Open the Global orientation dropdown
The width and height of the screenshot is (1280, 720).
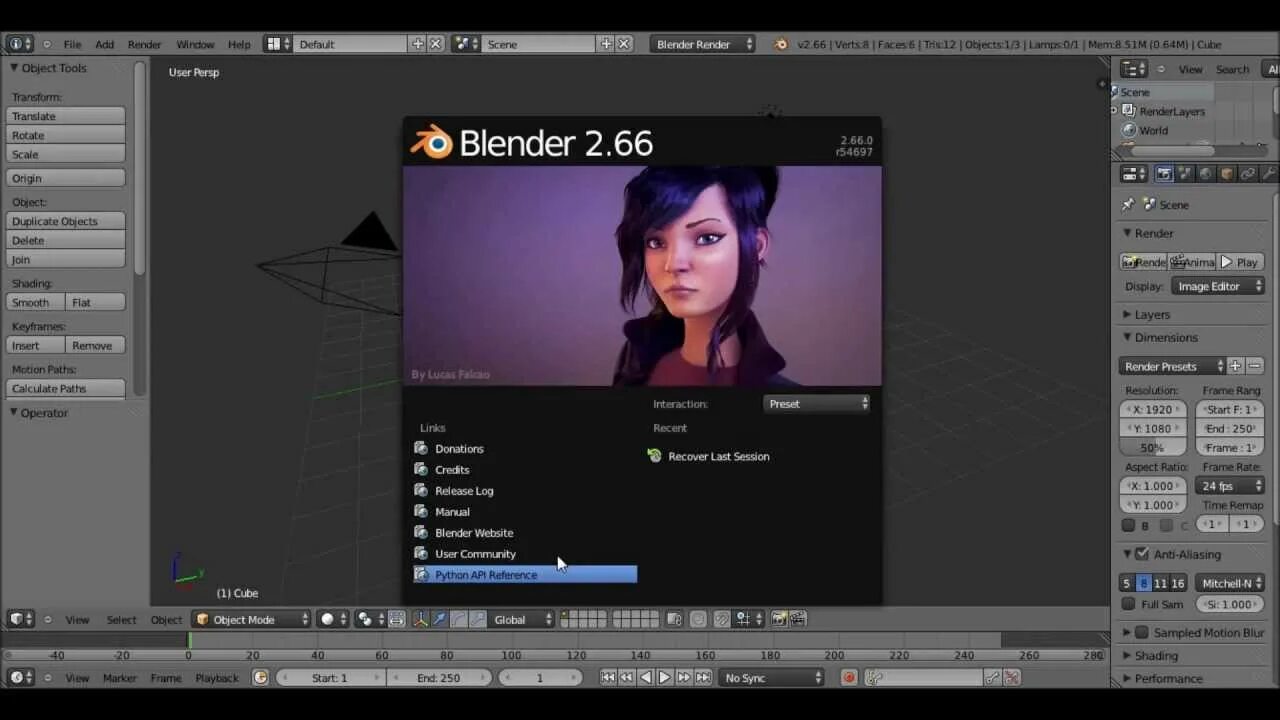click(521, 619)
